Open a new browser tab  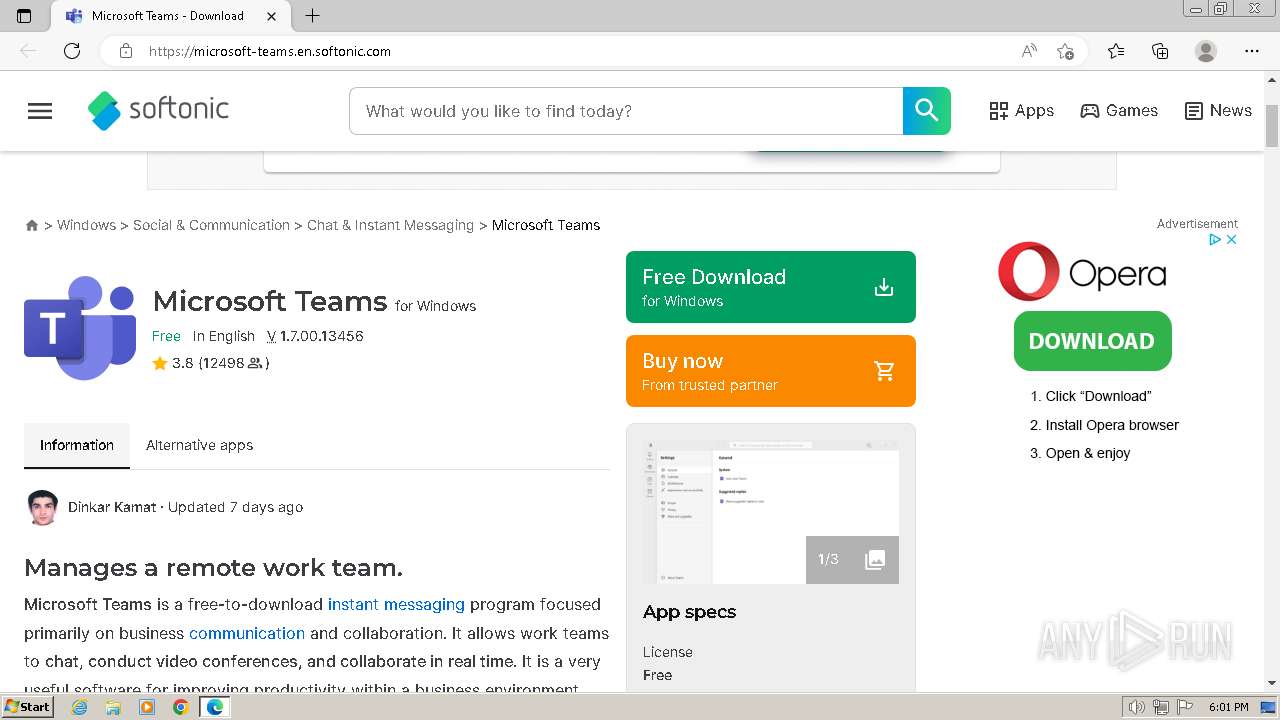(x=313, y=16)
